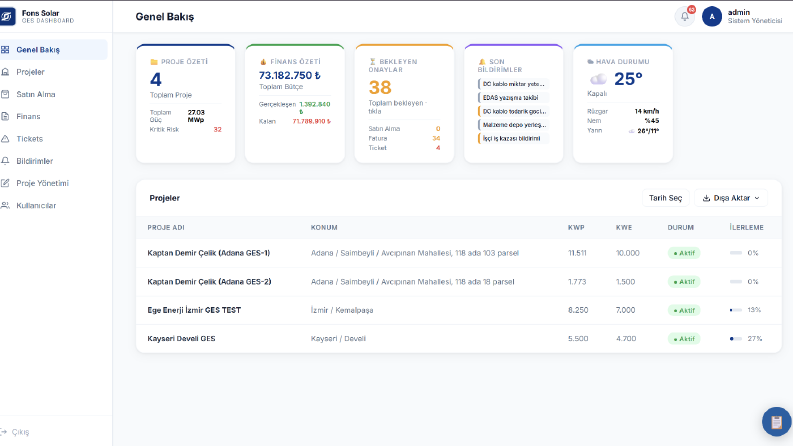The width and height of the screenshot is (793, 446).
Task: Click the KONUM column header
Action: tap(324, 228)
